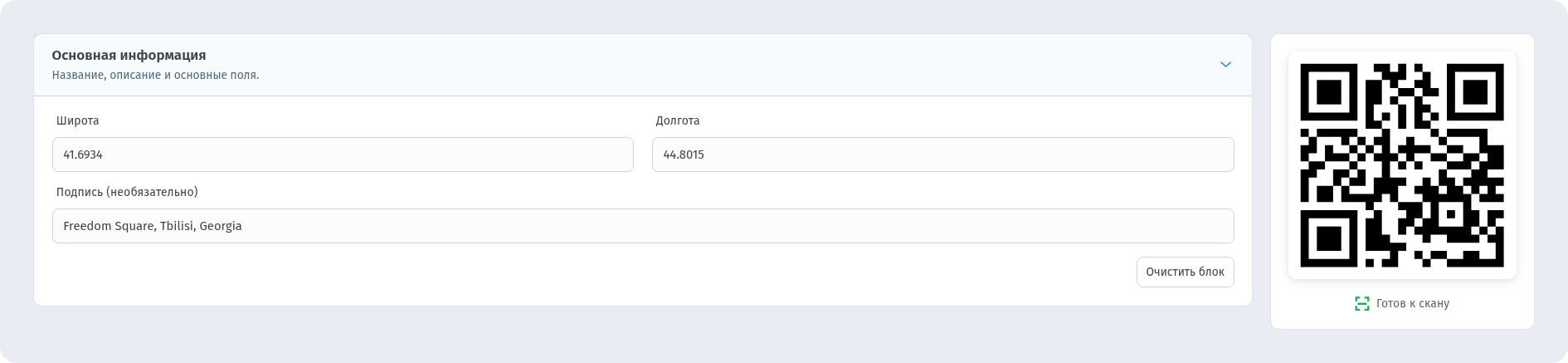Click the Подпись (необязательно) label
Screen dimensions: 1568x363
coord(127,192)
